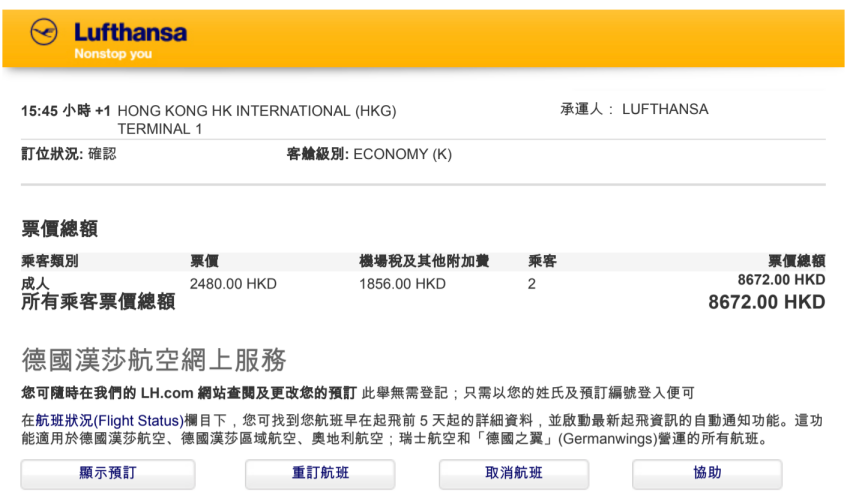
Task: Select the 票價總額 column header at right
Action: [x=797, y=261]
